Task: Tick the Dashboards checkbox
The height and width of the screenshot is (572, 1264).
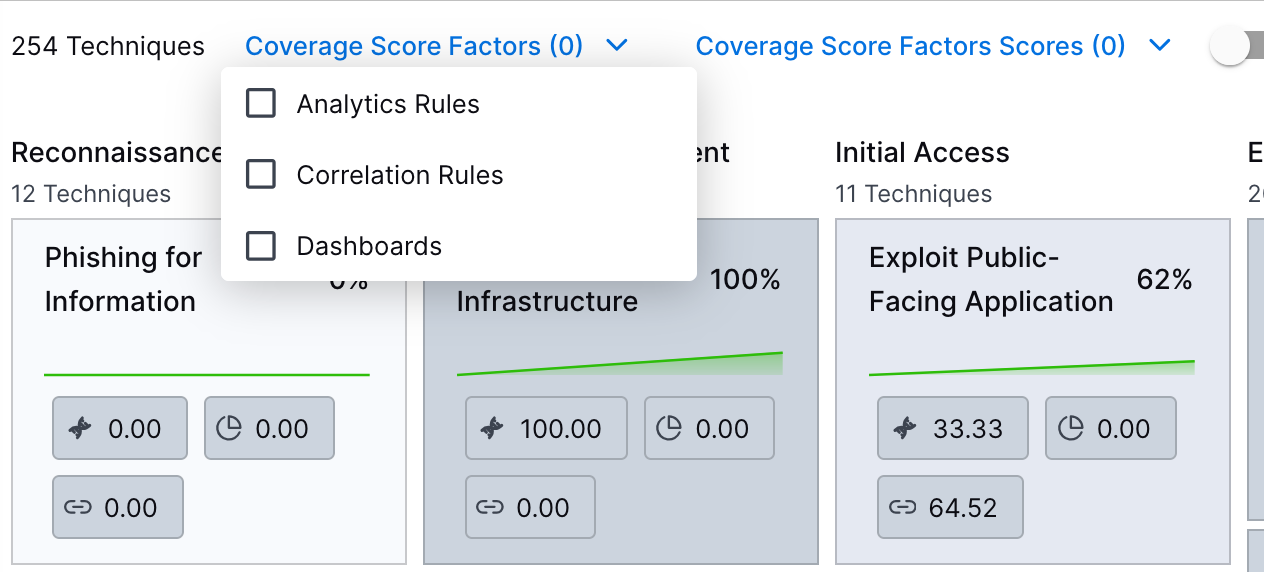Action: click(x=261, y=246)
